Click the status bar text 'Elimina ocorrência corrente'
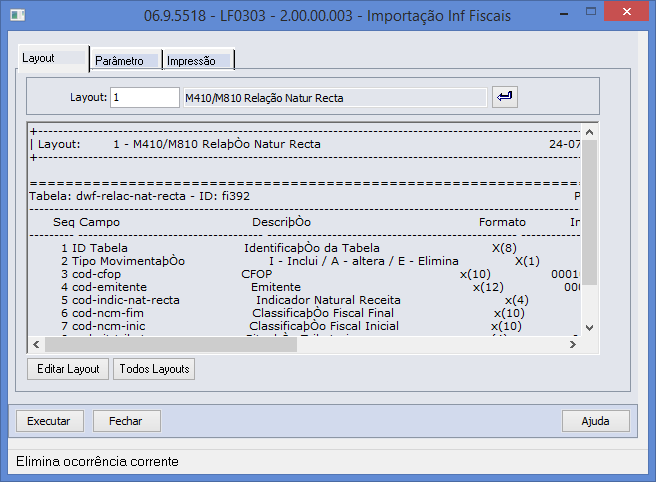657x482 pixels. point(97,461)
